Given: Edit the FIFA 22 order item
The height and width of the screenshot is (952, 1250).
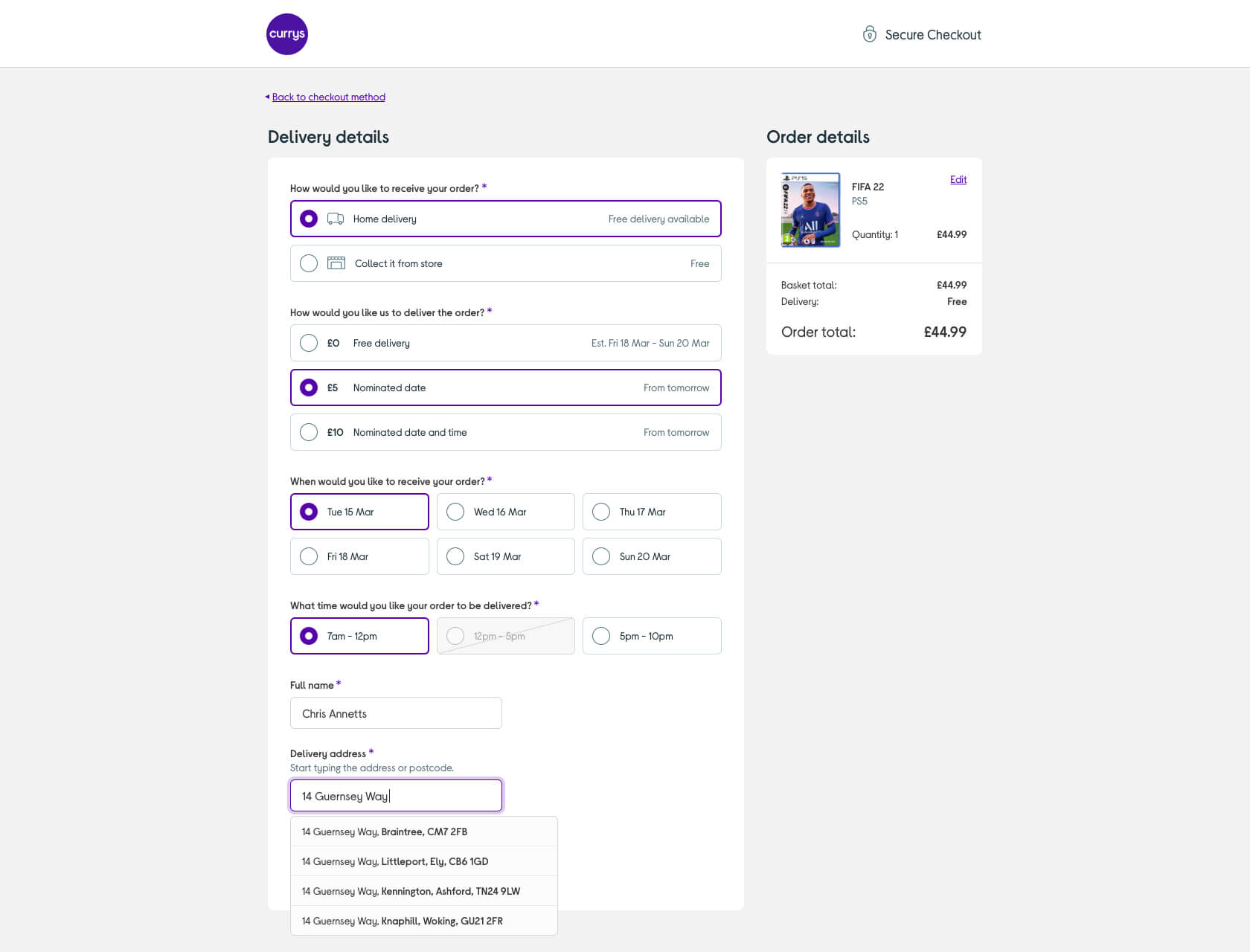Looking at the screenshot, I should [958, 179].
